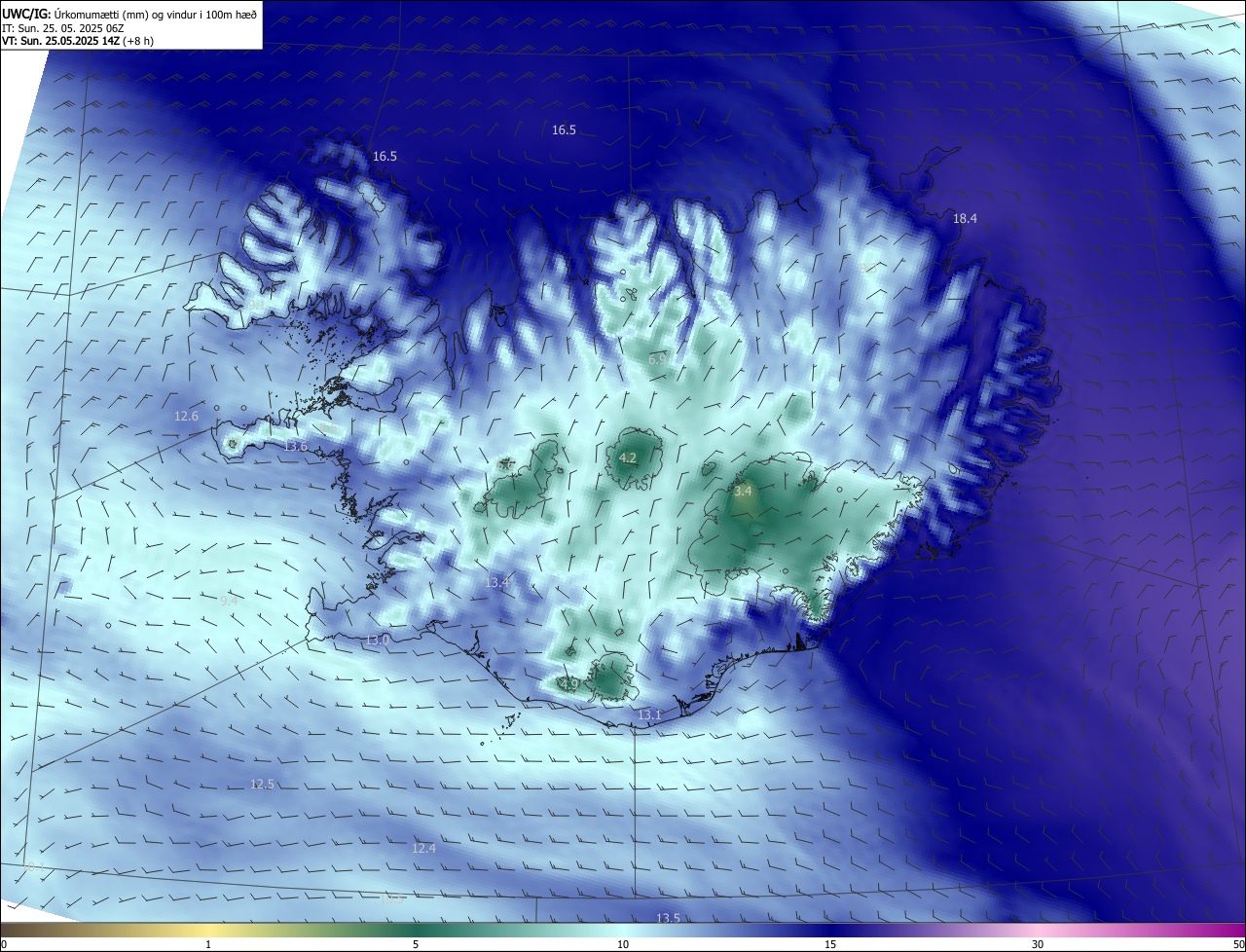
Task: Click the 50 tick label on the color scale
Action: click(x=1238, y=944)
